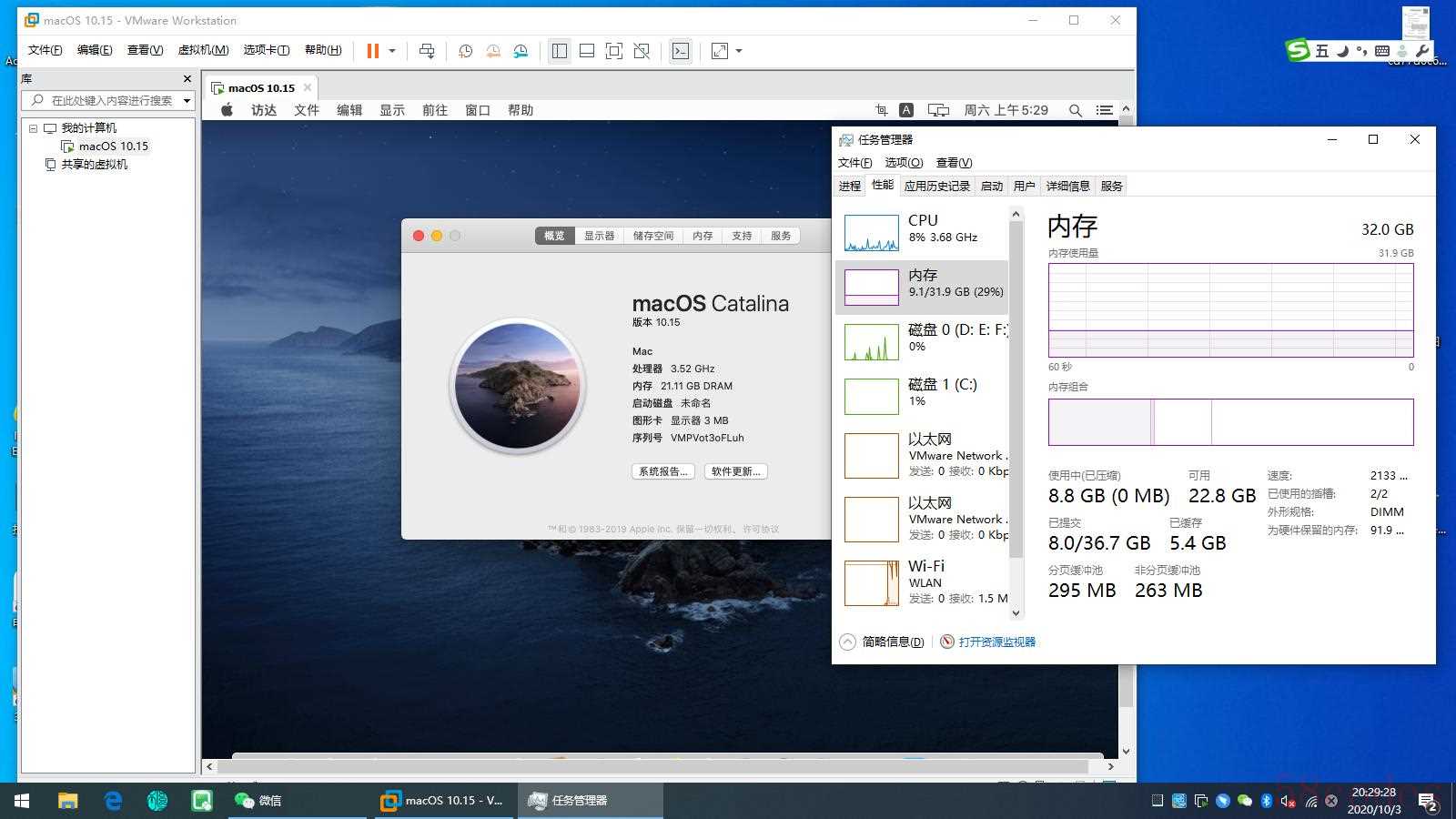Open the 打开资源监视器 link
This screenshot has width=1456, height=819.
(x=996, y=642)
